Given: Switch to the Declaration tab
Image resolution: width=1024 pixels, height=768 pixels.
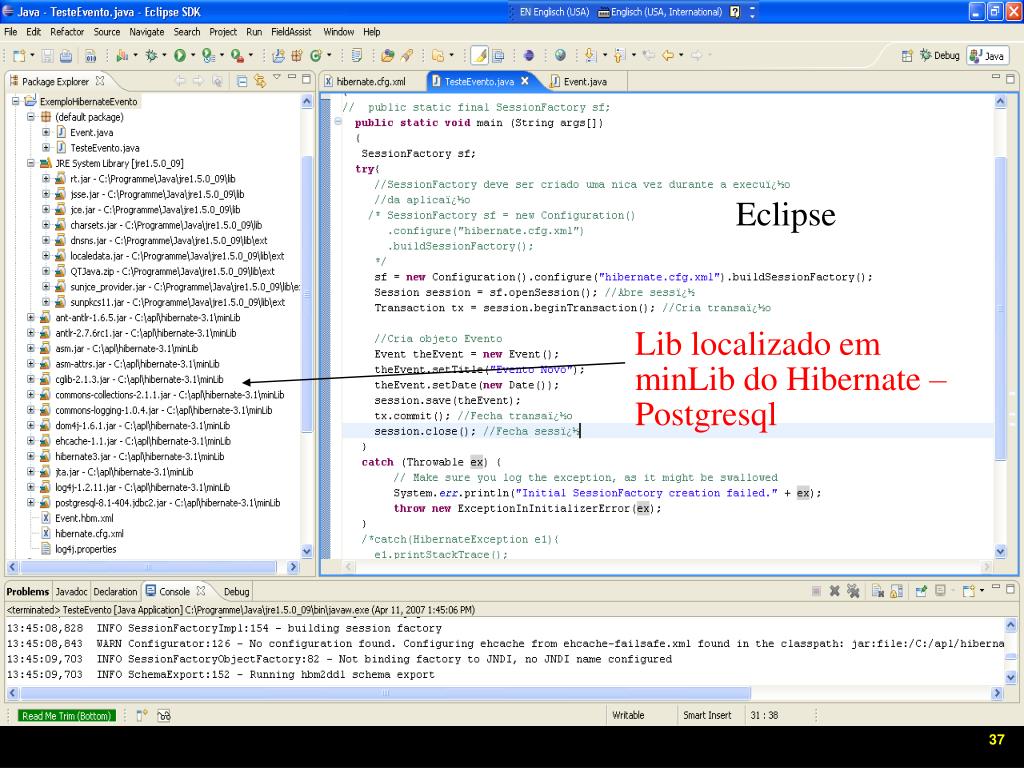Looking at the screenshot, I should click(x=116, y=592).
